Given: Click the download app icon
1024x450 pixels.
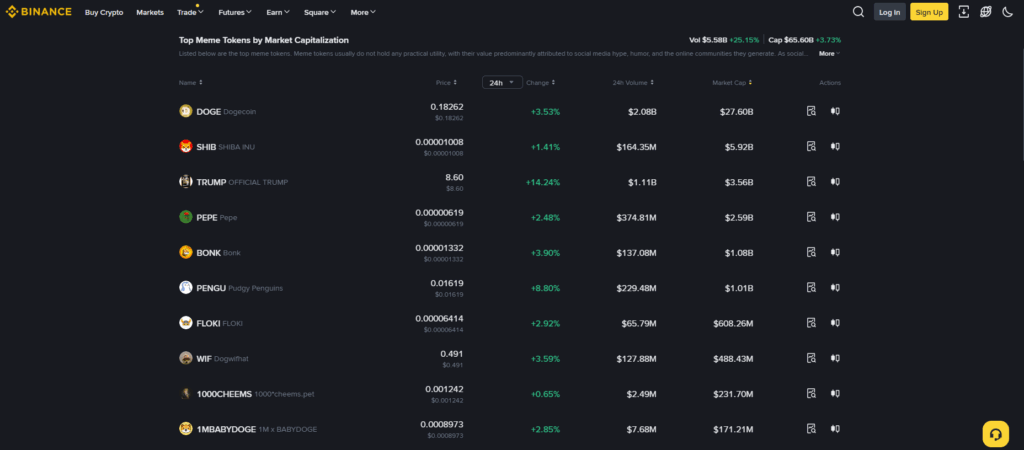Looking at the screenshot, I should 963,12.
